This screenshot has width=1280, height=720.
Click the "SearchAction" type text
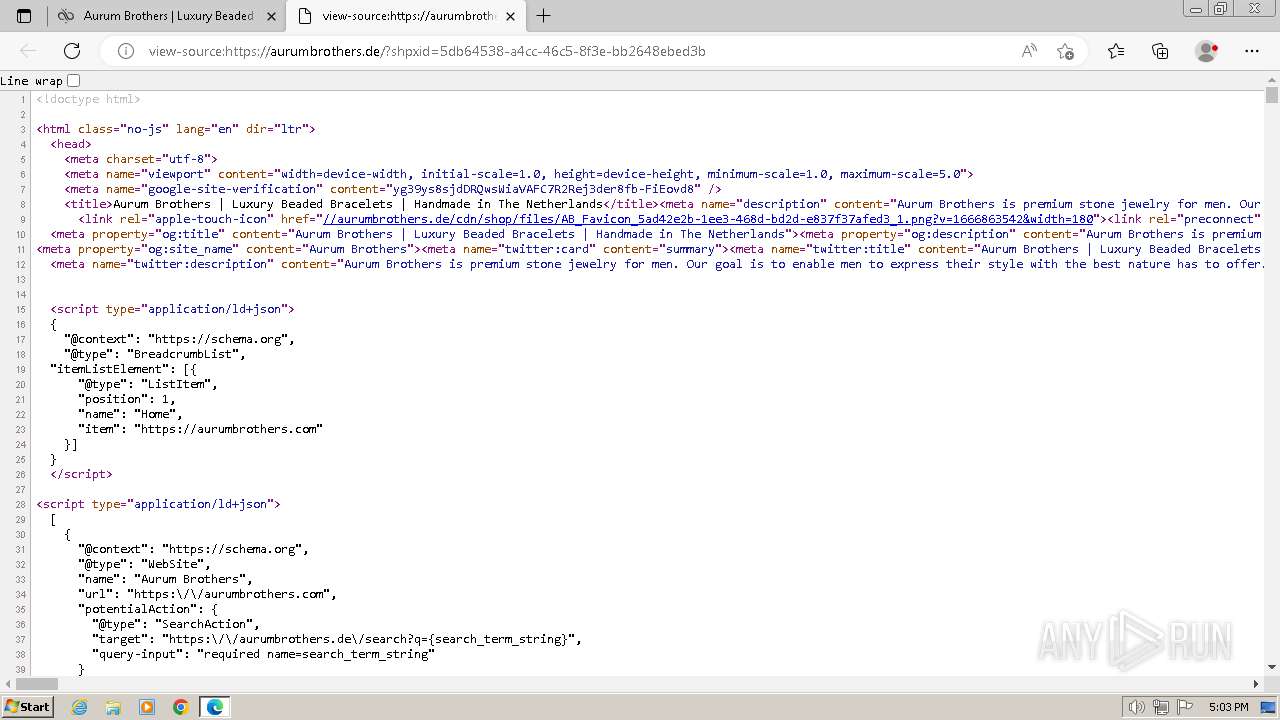[x=207, y=624]
